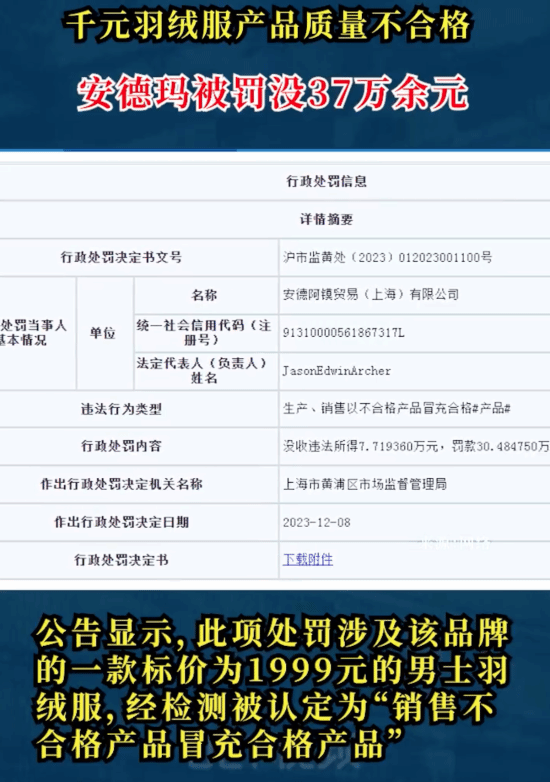Click the caption line starting 公告显示
Screen dimensions: 550x782
272,633
